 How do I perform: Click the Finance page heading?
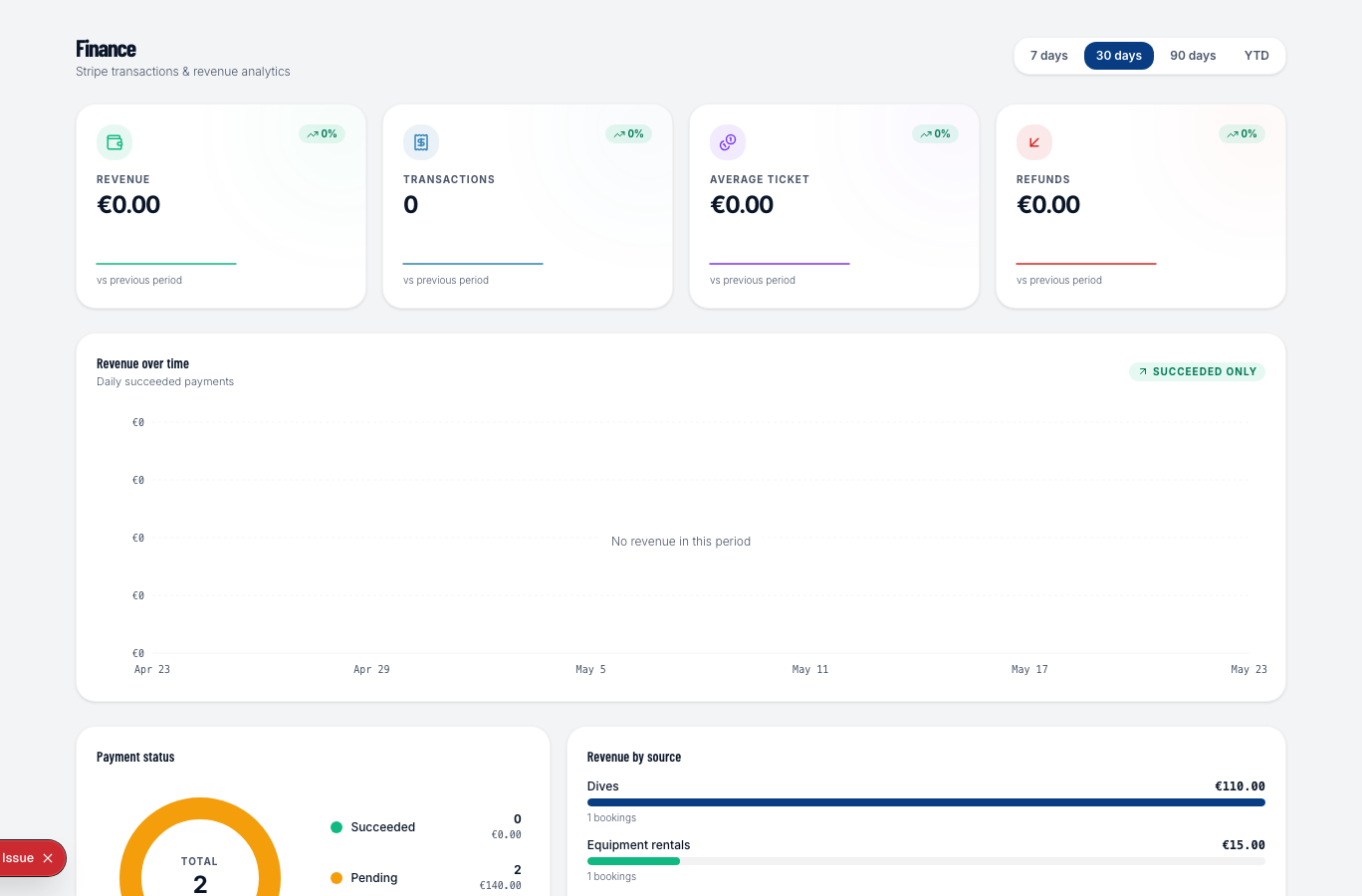click(106, 49)
